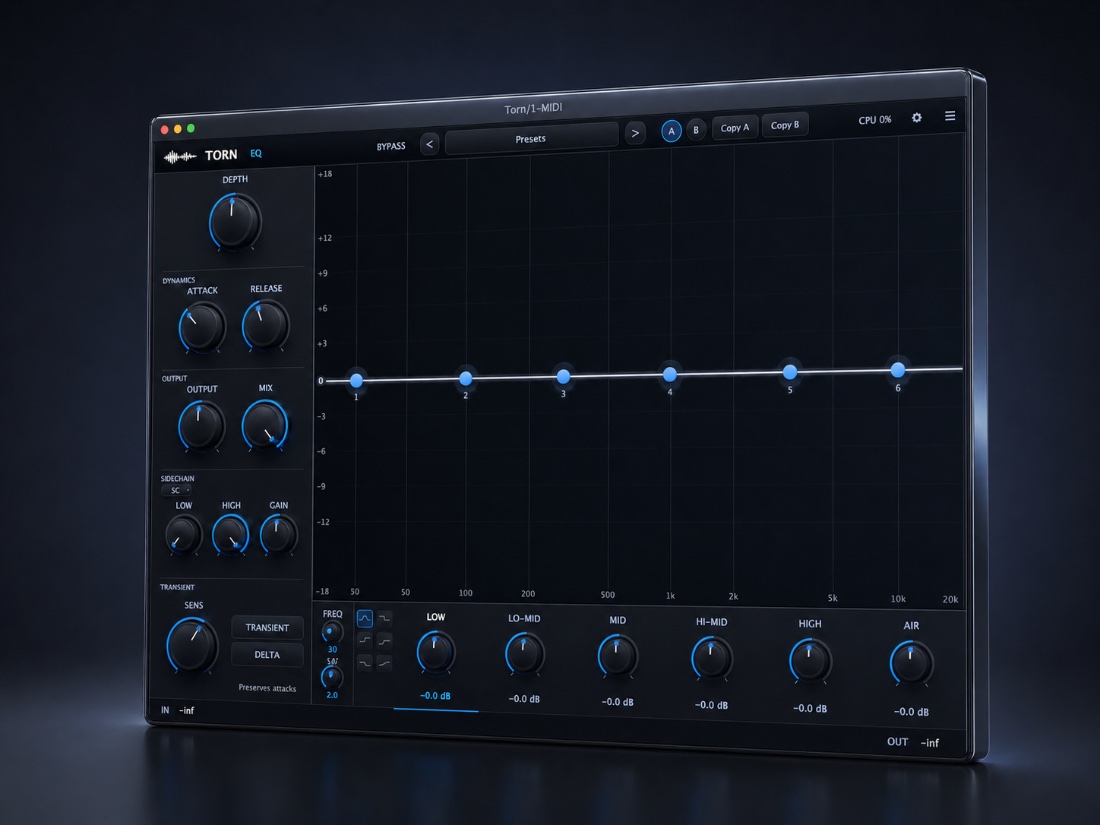The image size is (1100, 825).
Task: Switch to state A
Action: pos(671,131)
